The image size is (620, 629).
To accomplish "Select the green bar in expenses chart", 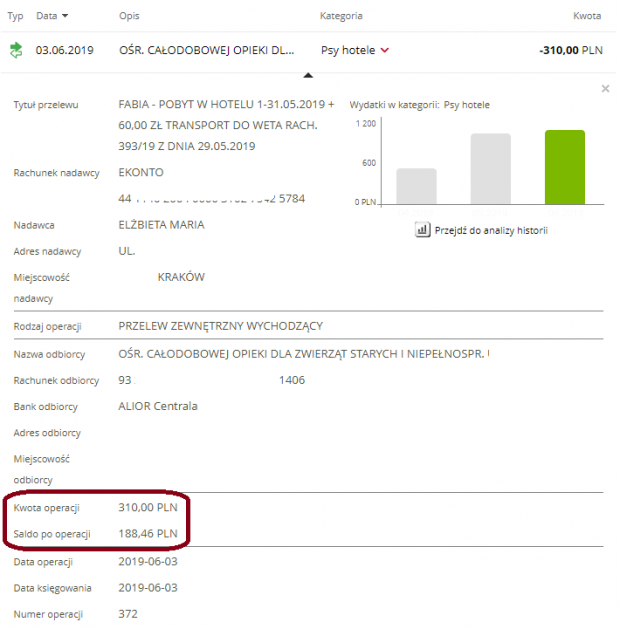I will point(565,166).
